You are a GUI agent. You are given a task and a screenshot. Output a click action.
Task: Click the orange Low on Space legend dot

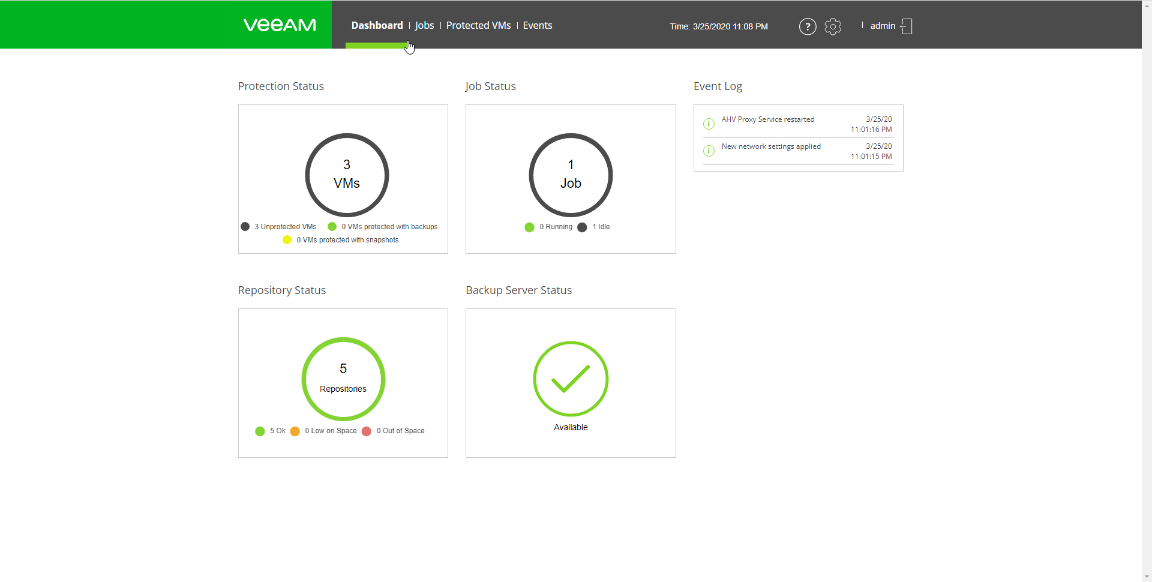click(295, 431)
